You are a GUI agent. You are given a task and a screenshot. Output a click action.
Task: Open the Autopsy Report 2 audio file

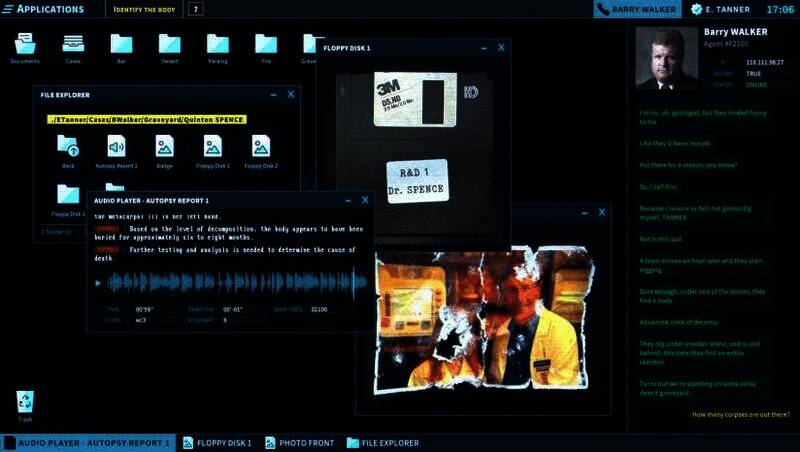tap(116, 147)
